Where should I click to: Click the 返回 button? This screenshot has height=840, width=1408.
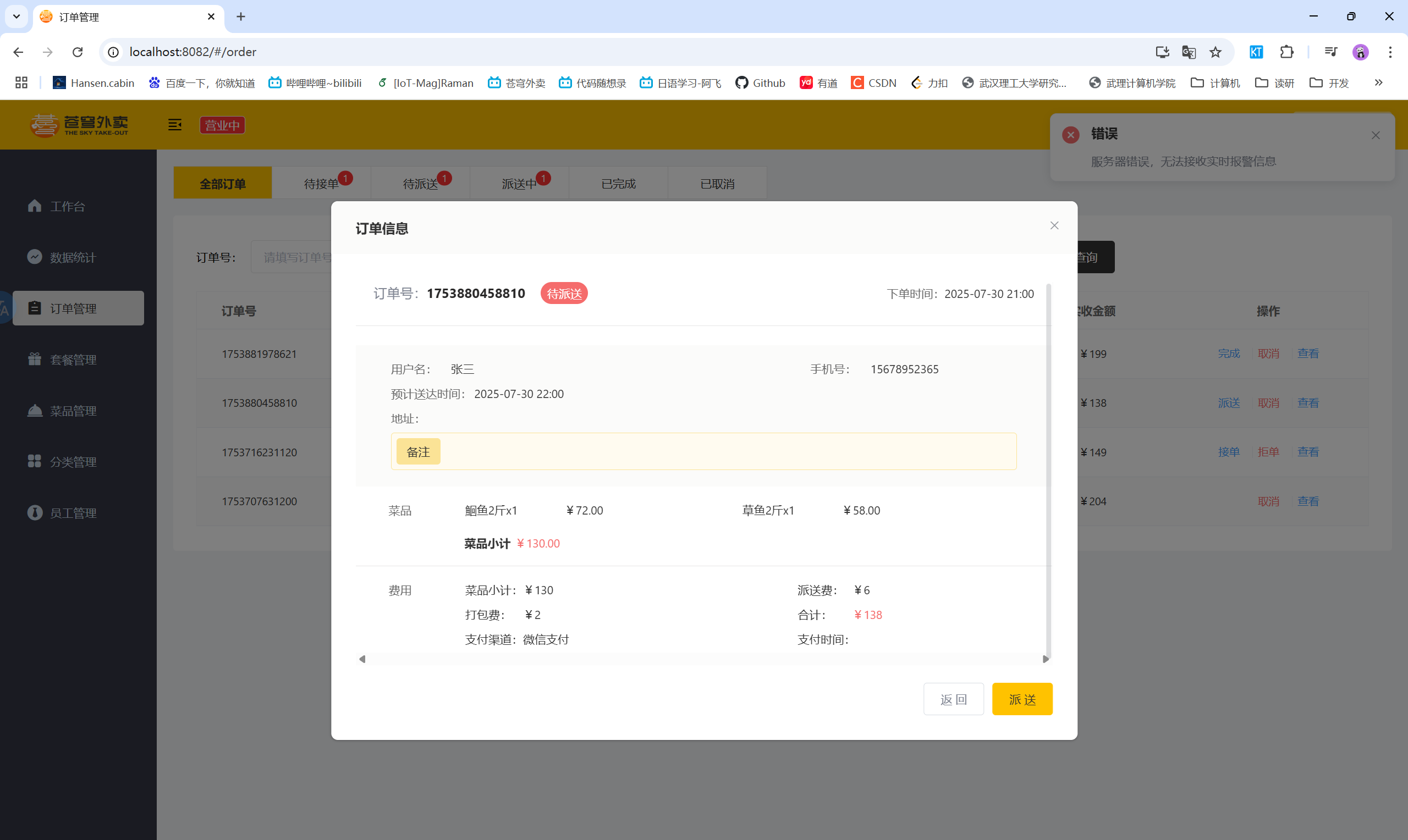(953, 700)
